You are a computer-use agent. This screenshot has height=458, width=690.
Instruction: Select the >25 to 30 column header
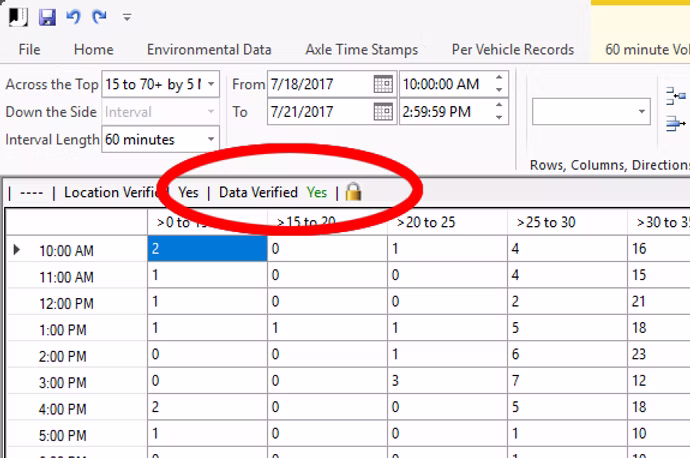click(567, 222)
